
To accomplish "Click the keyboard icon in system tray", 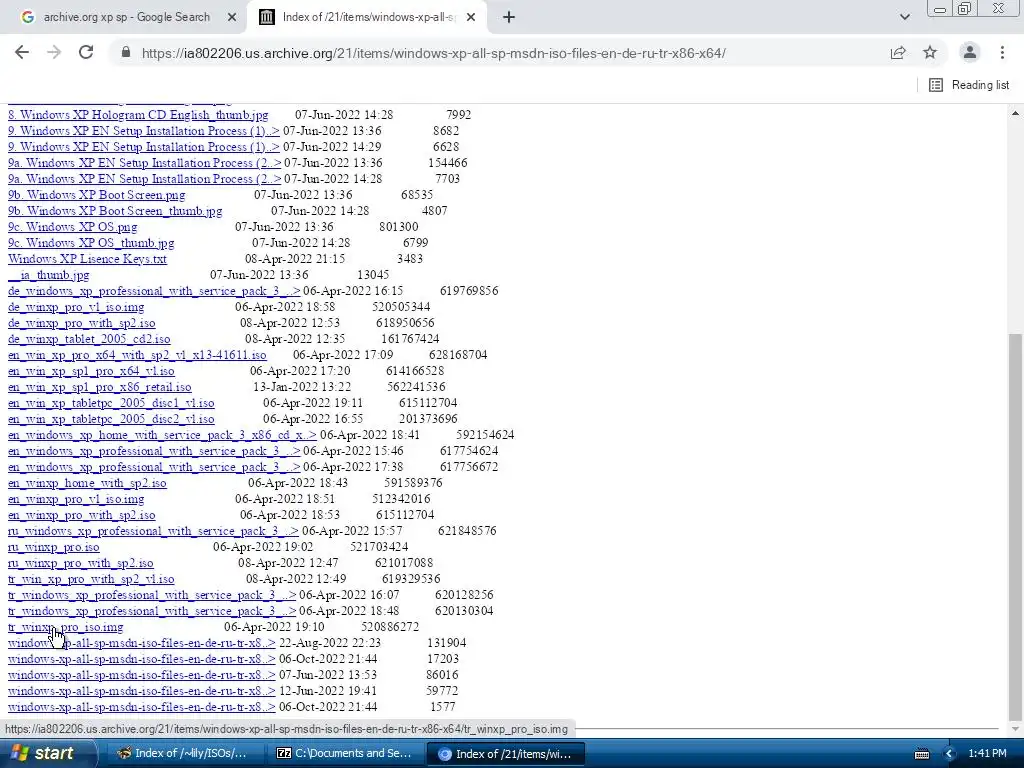I will click(921, 754).
